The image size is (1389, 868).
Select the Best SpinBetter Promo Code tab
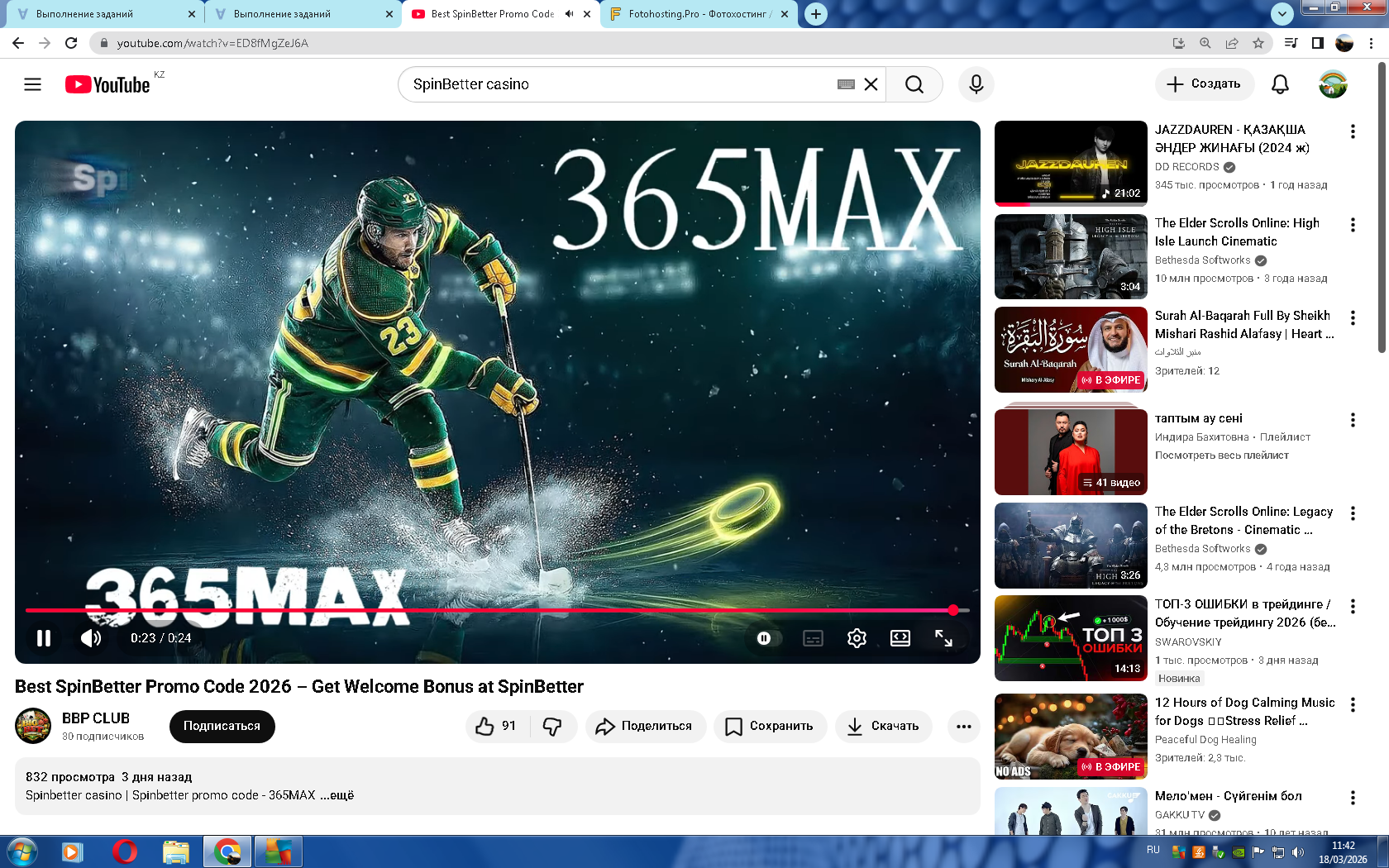click(x=493, y=14)
